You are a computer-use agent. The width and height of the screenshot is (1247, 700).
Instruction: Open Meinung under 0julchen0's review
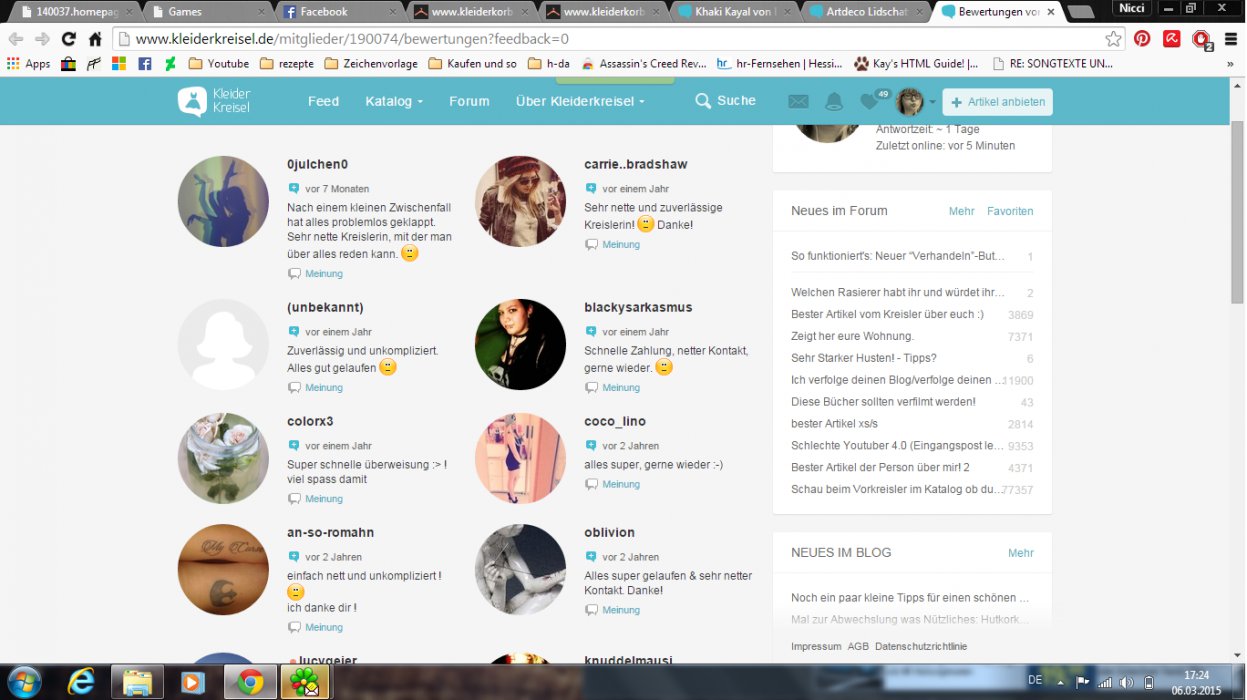coord(323,274)
